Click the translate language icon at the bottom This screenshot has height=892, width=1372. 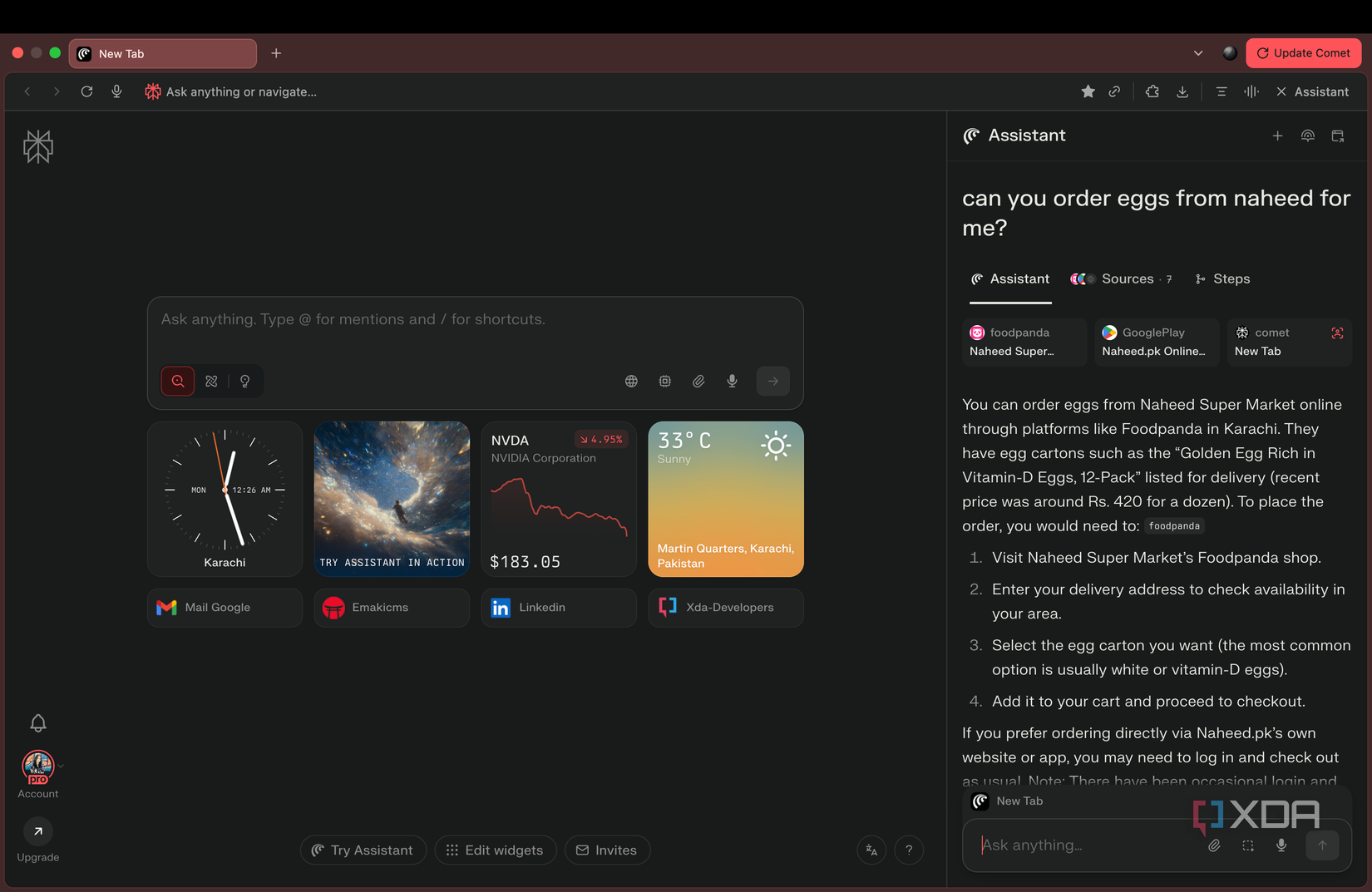(871, 850)
